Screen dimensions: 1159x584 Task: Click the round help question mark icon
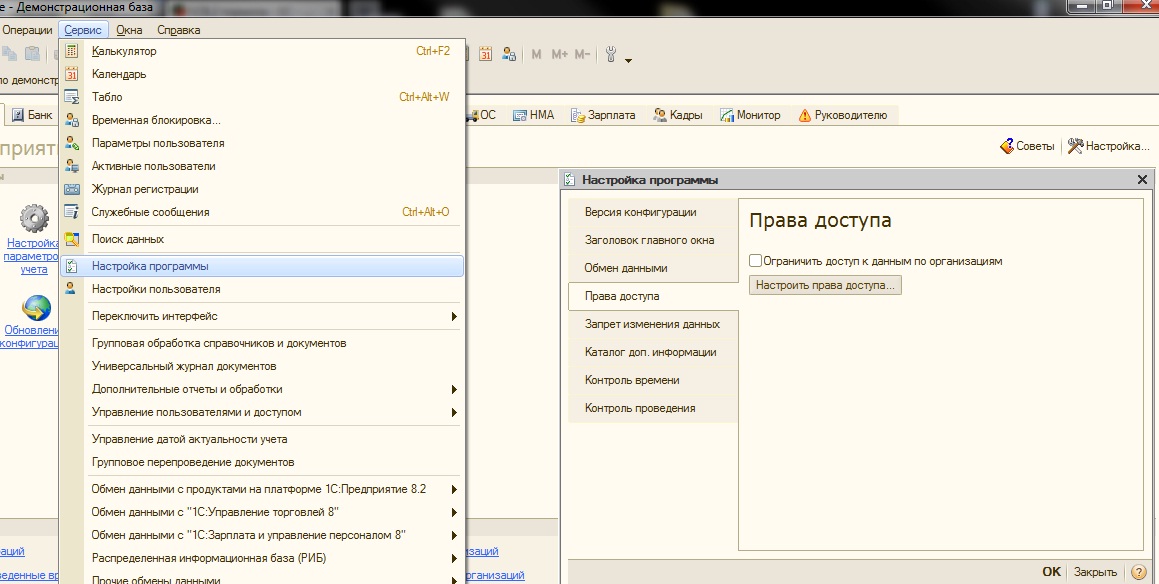[1139, 571]
